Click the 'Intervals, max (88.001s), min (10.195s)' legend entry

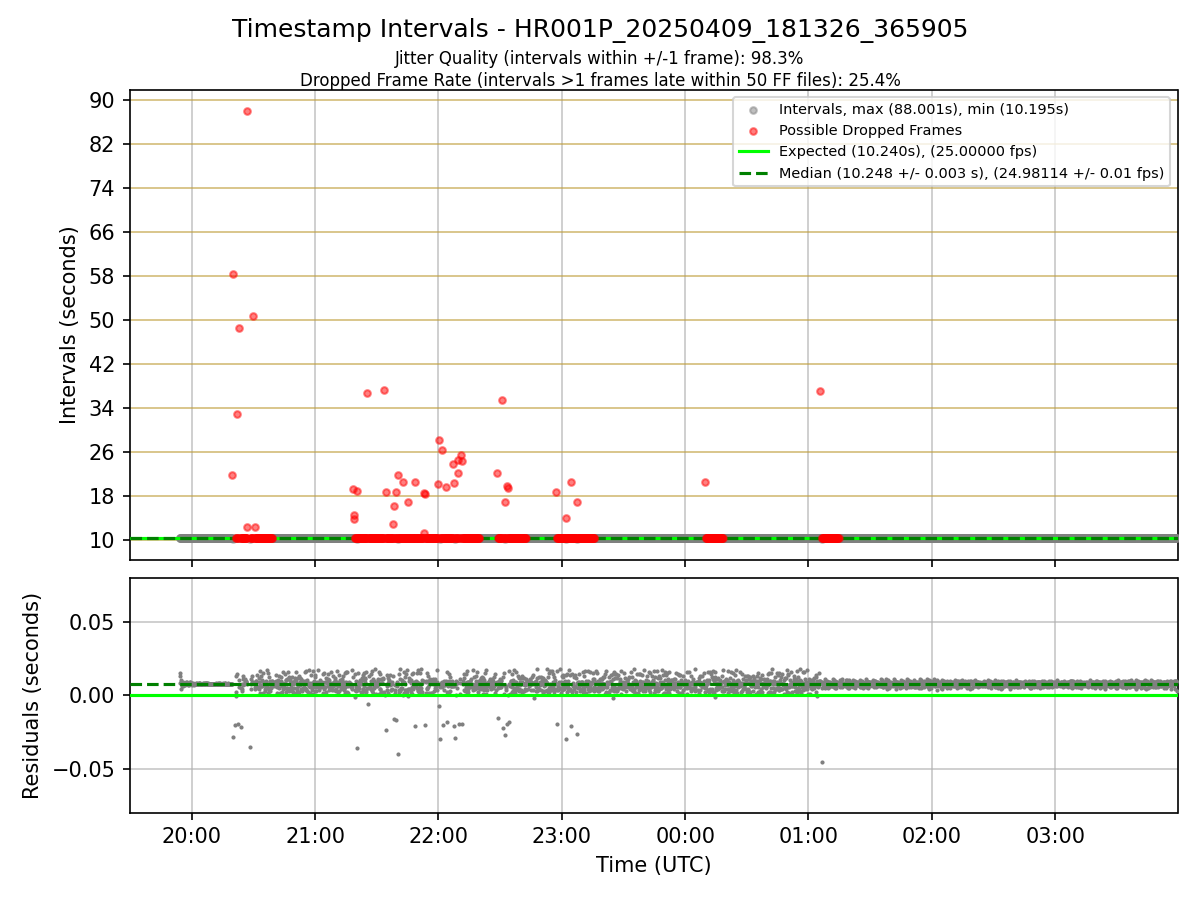[x=924, y=109]
